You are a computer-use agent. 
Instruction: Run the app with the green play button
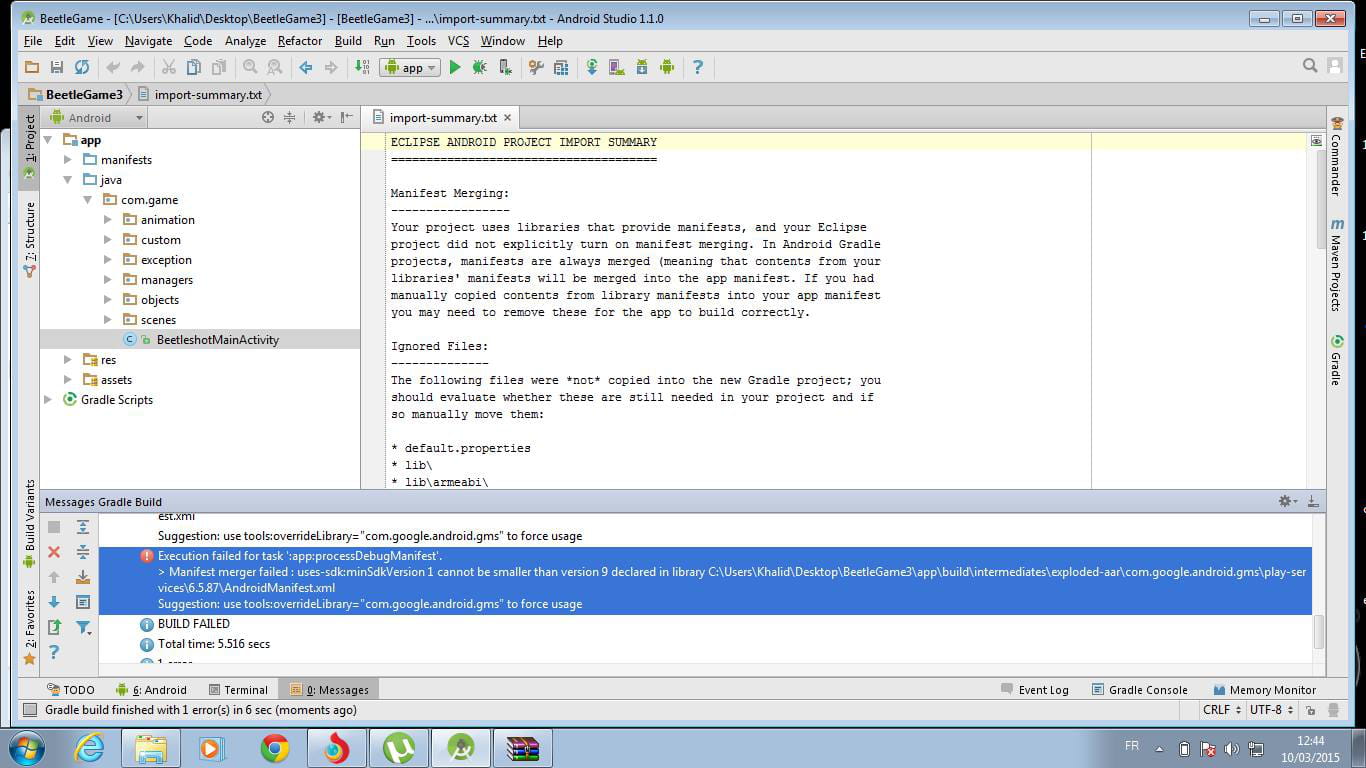point(455,67)
